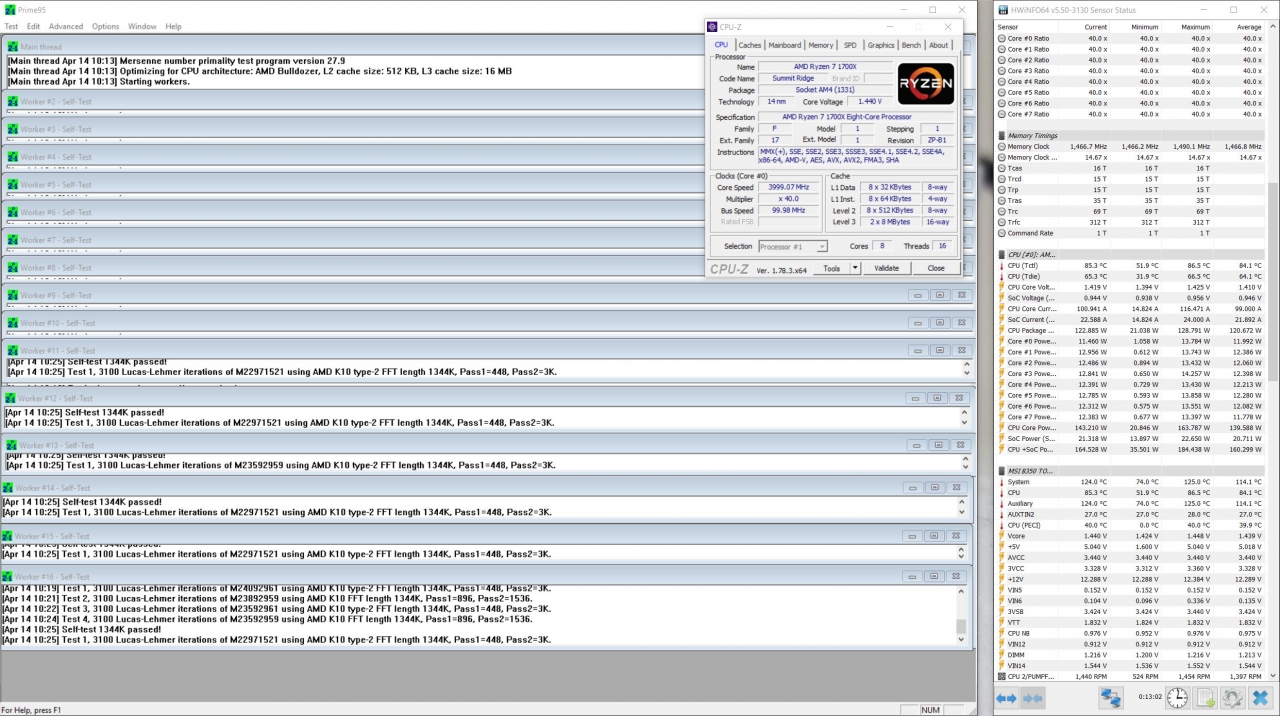This screenshot has height=716, width=1280.
Task: Click the collapse columns arrows icon in HWiNFO
Action: coord(1033,698)
